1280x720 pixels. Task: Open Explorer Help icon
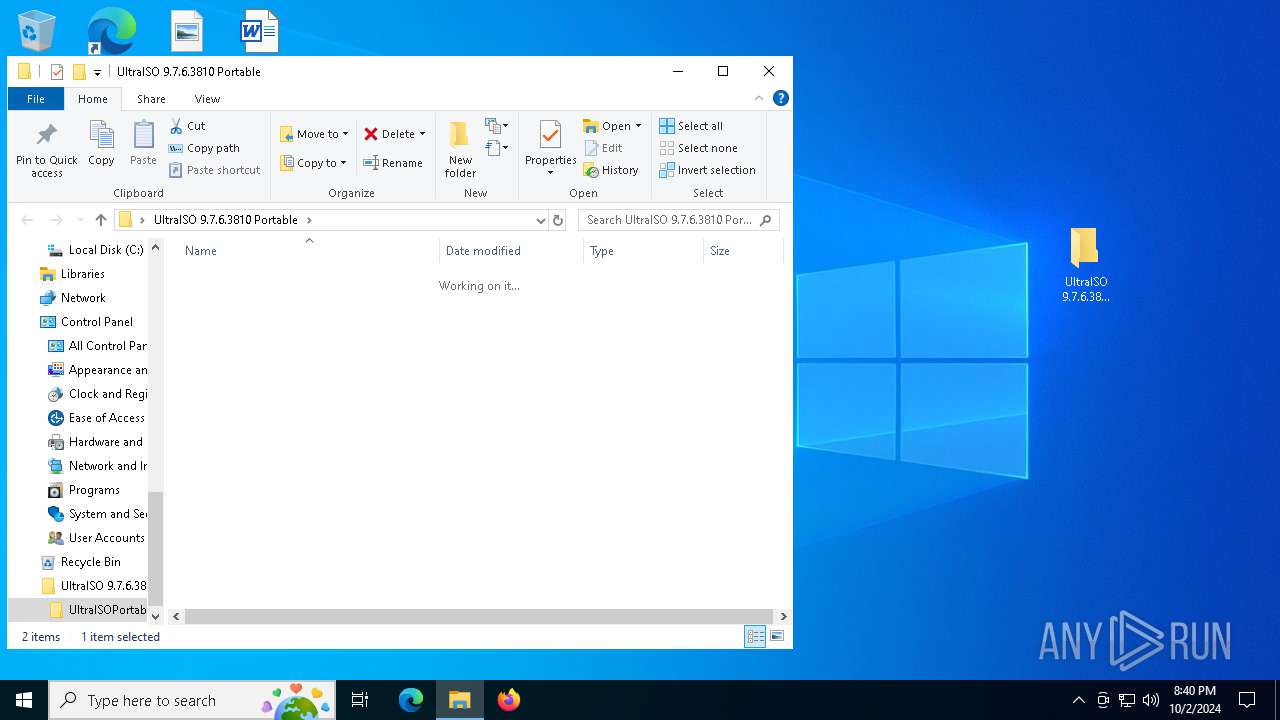[x=781, y=98]
